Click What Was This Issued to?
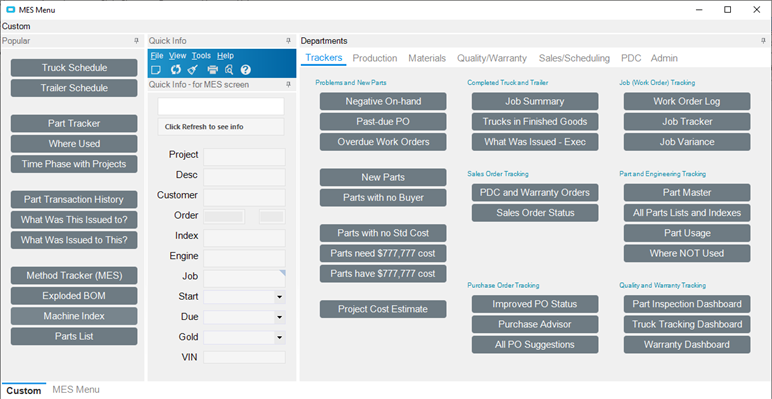This screenshot has width=772, height=399. (74, 220)
